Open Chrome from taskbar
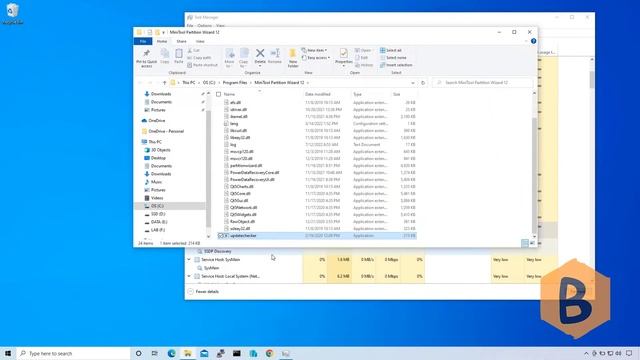The height and width of the screenshot is (360, 640). [269, 353]
